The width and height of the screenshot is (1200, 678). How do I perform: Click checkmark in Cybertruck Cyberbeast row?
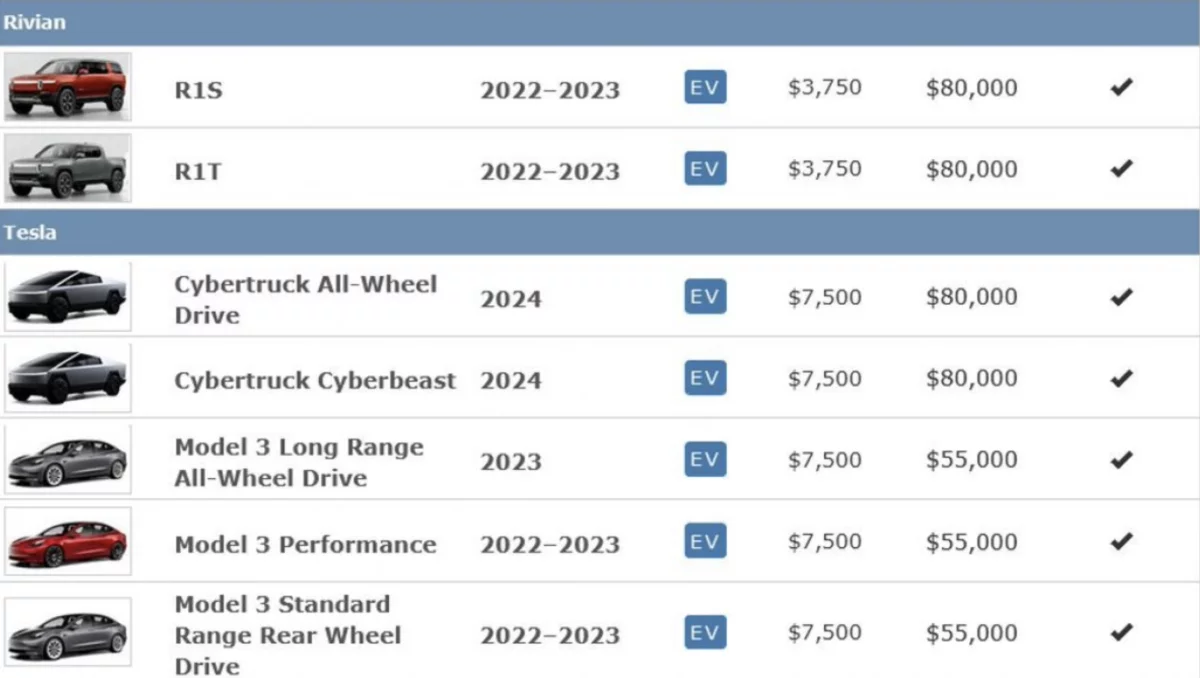(1121, 379)
